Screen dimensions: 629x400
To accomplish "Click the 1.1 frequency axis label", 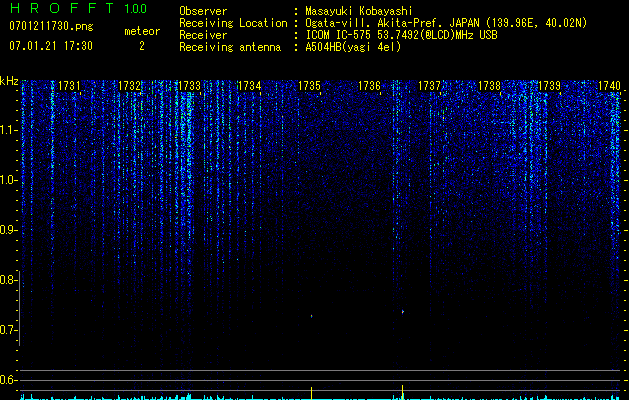I will click(8, 130).
